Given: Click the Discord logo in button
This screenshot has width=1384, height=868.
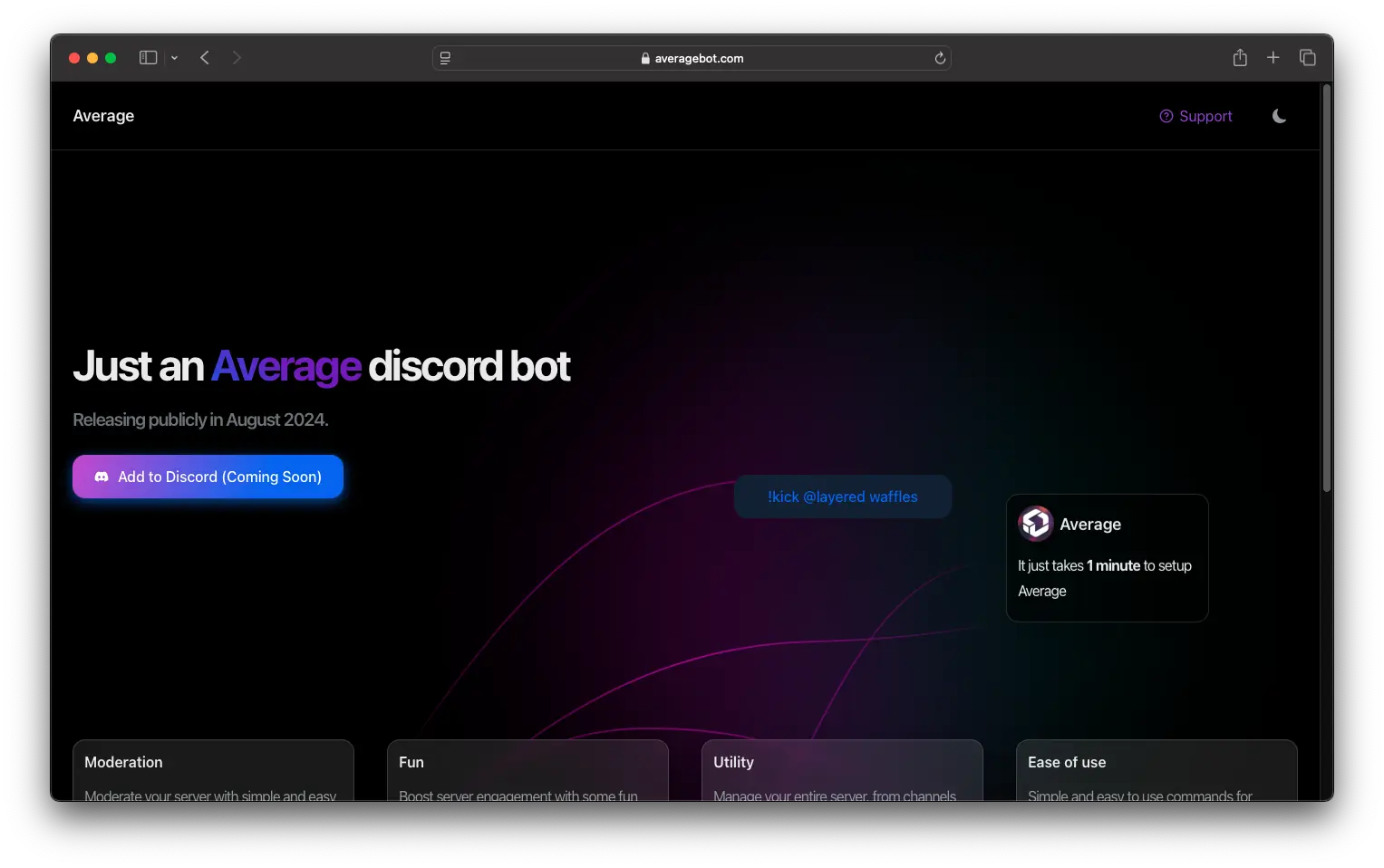Looking at the screenshot, I should (102, 477).
